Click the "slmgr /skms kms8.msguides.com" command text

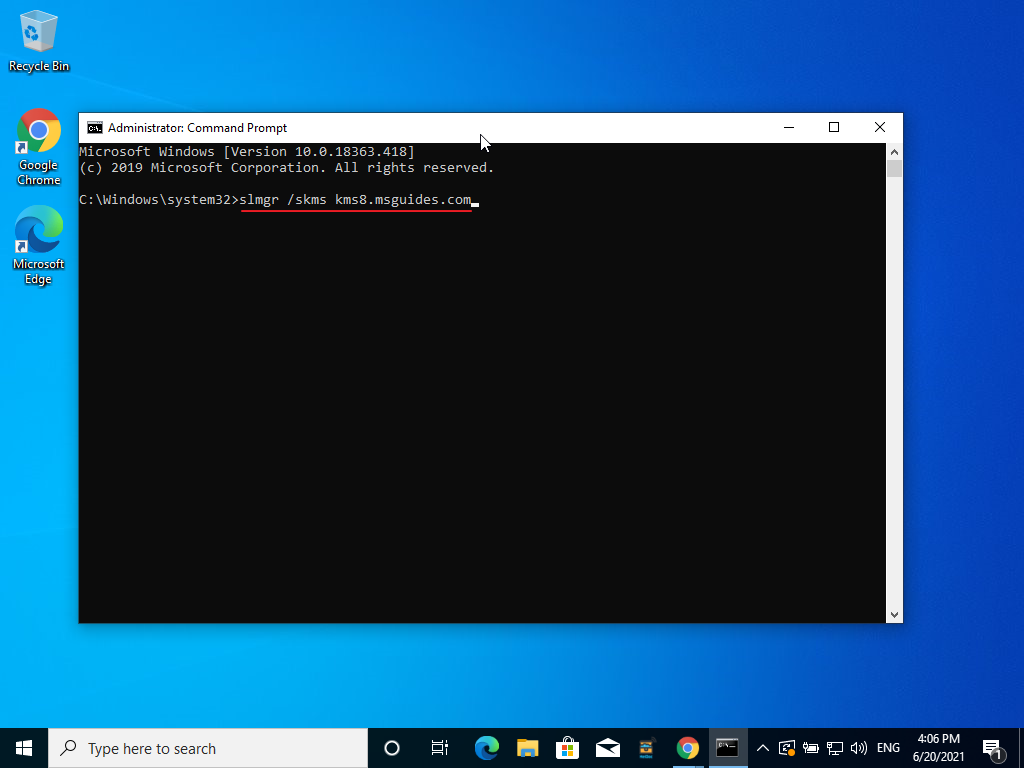point(355,200)
